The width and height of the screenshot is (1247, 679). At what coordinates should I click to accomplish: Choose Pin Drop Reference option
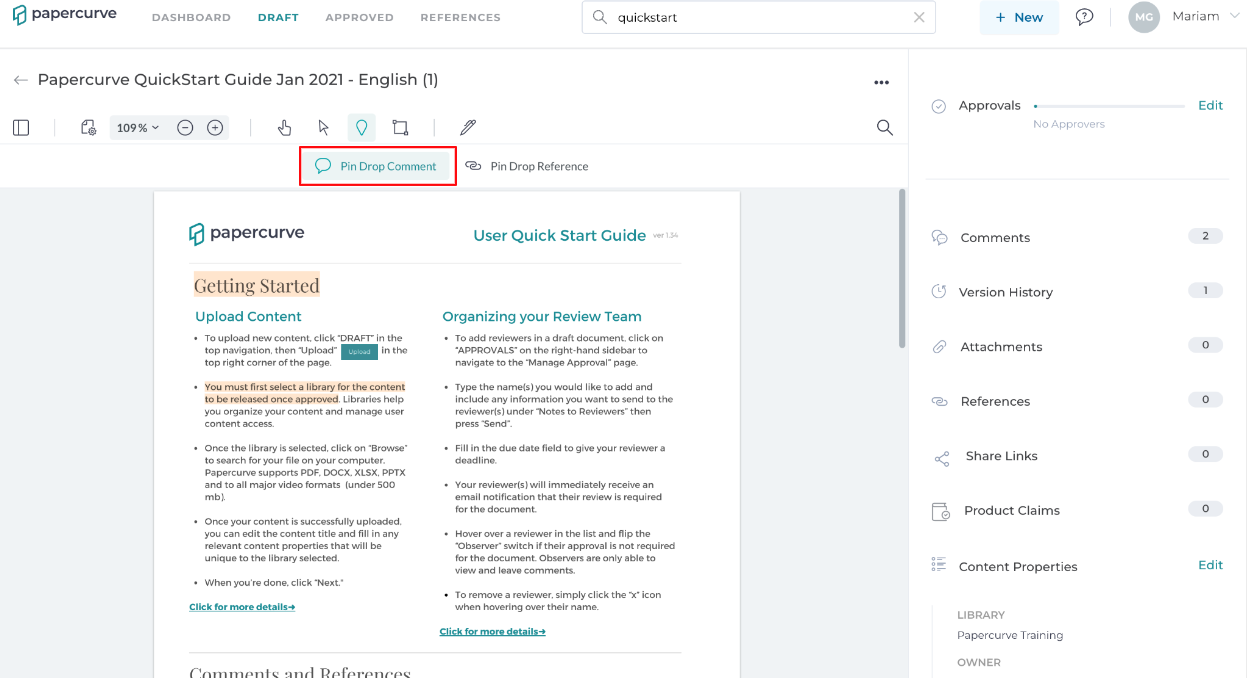pos(527,166)
